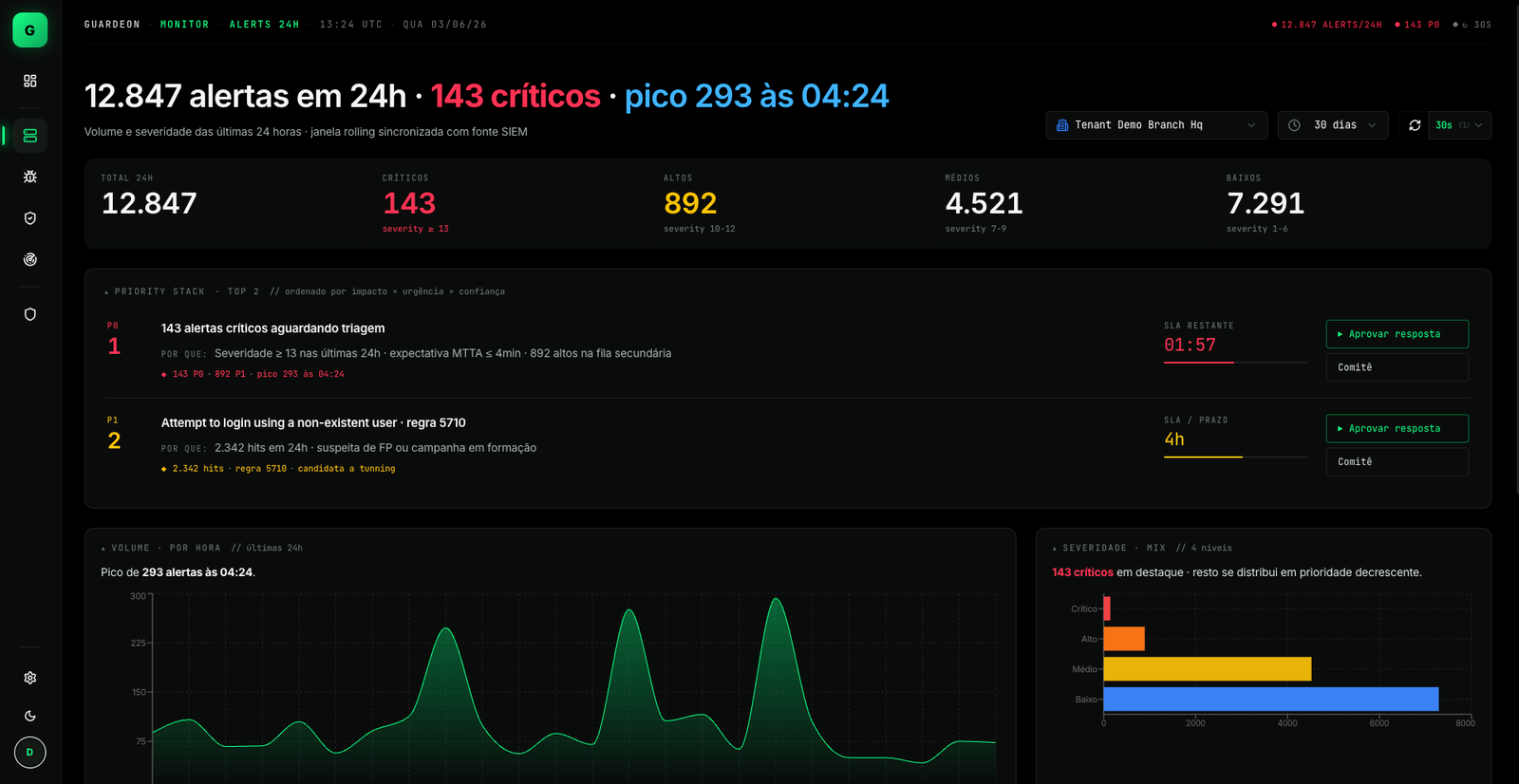The image size is (1519, 784).
Task: Open the 30 dias time range dropdown
Action: (x=1333, y=125)
